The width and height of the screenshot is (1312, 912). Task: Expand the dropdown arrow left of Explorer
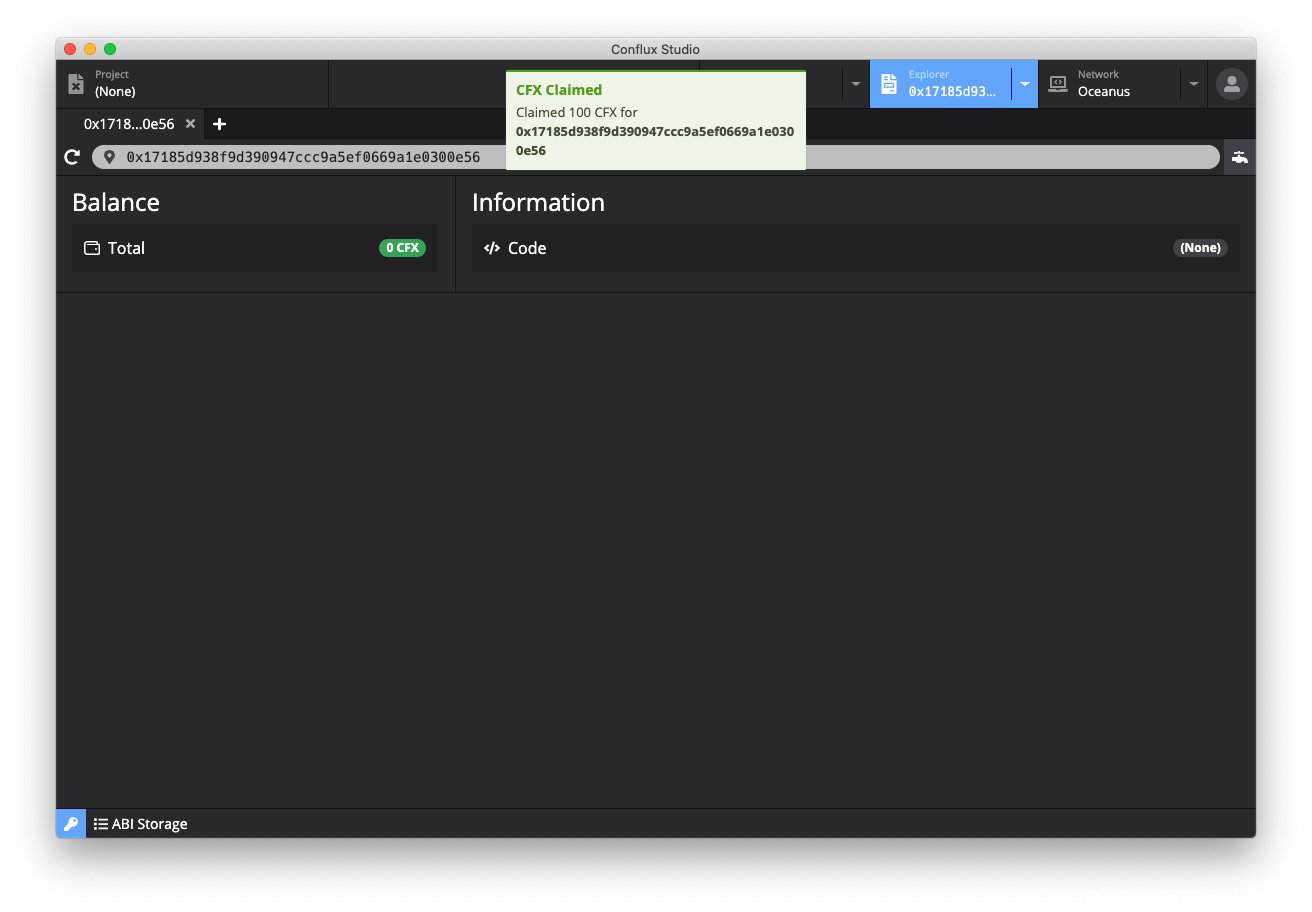[x=855, y=84]
